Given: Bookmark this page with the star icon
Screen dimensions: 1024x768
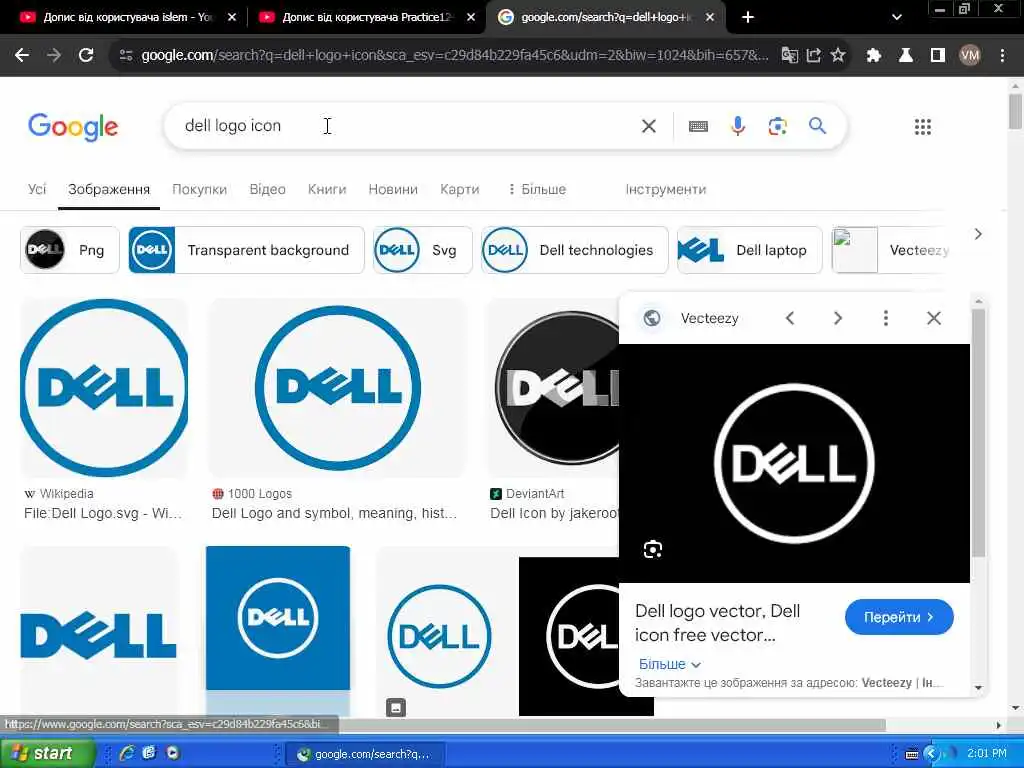Looking at the screenshot, I should (x=838, y=56).
